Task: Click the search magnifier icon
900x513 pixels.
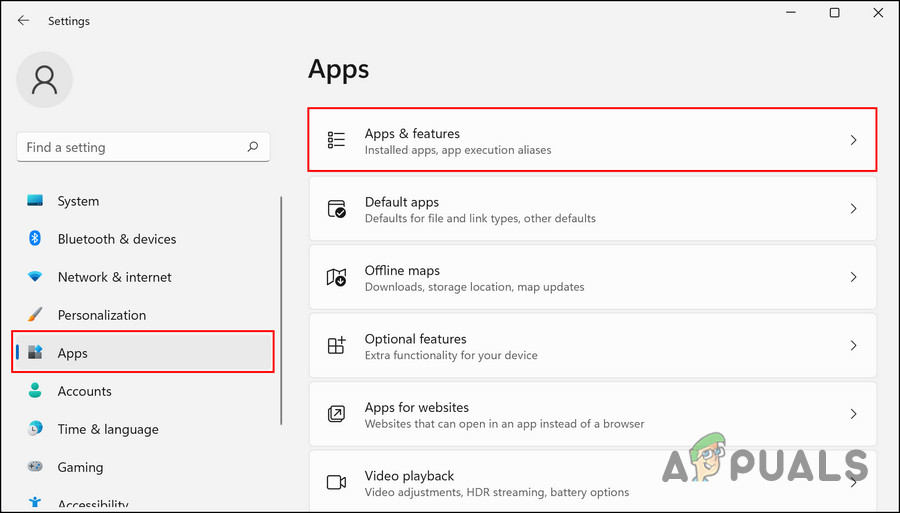Action: (x=253, y=147)
